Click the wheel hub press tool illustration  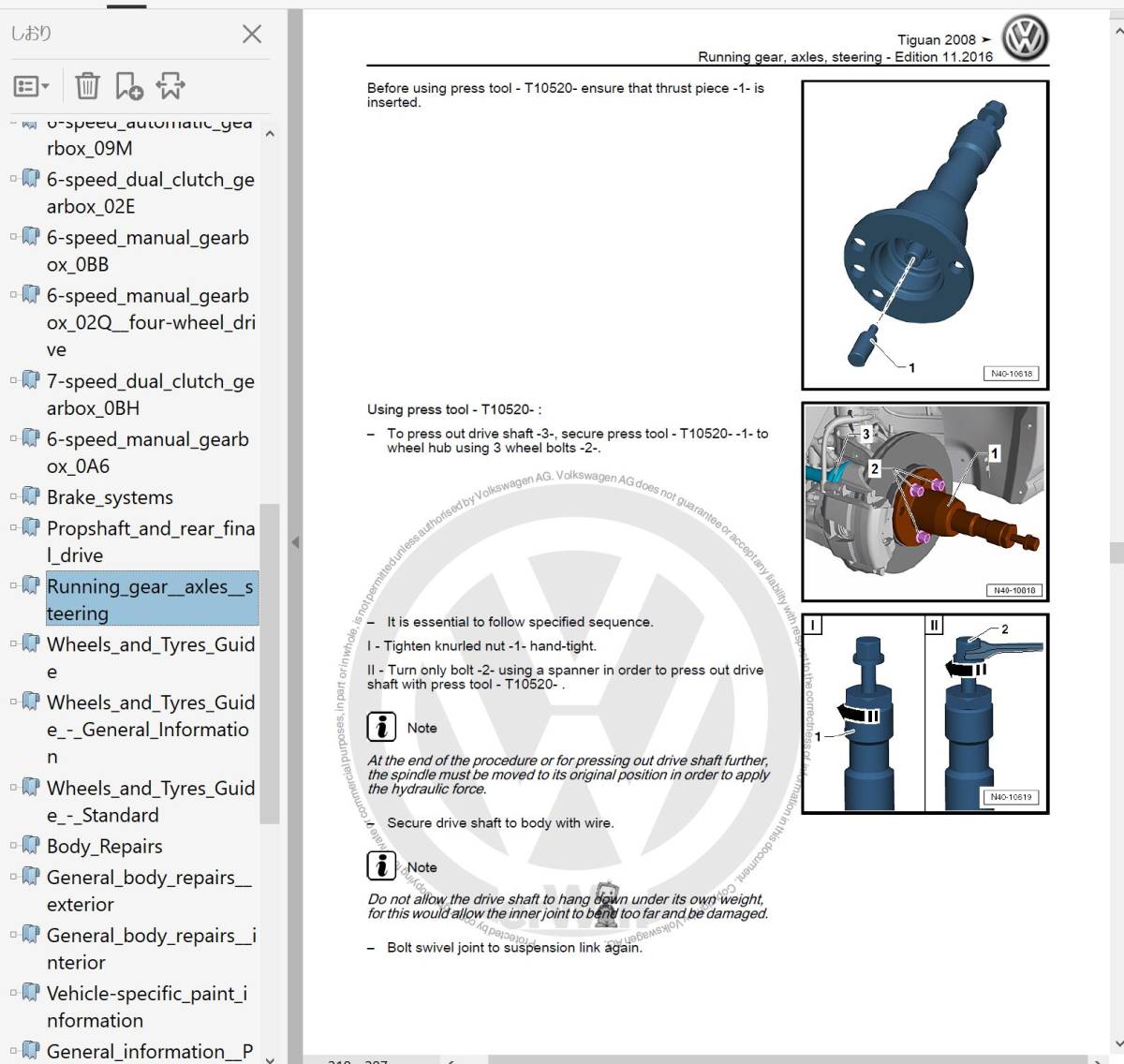925,502
